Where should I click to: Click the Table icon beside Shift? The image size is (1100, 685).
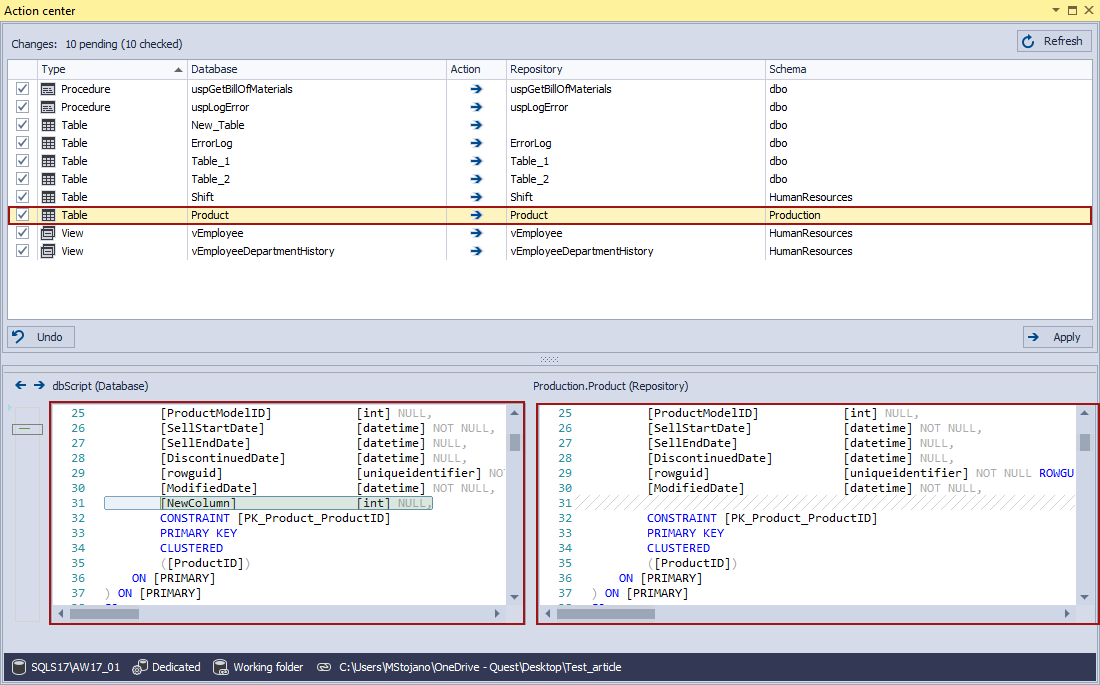click(x=47, y=197)
